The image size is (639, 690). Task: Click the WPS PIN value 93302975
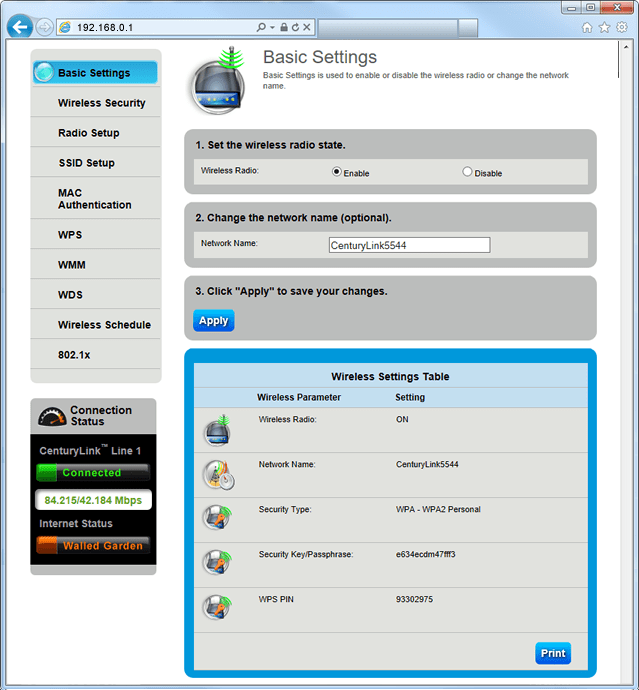pyautogui.click(x=414, y=599)
